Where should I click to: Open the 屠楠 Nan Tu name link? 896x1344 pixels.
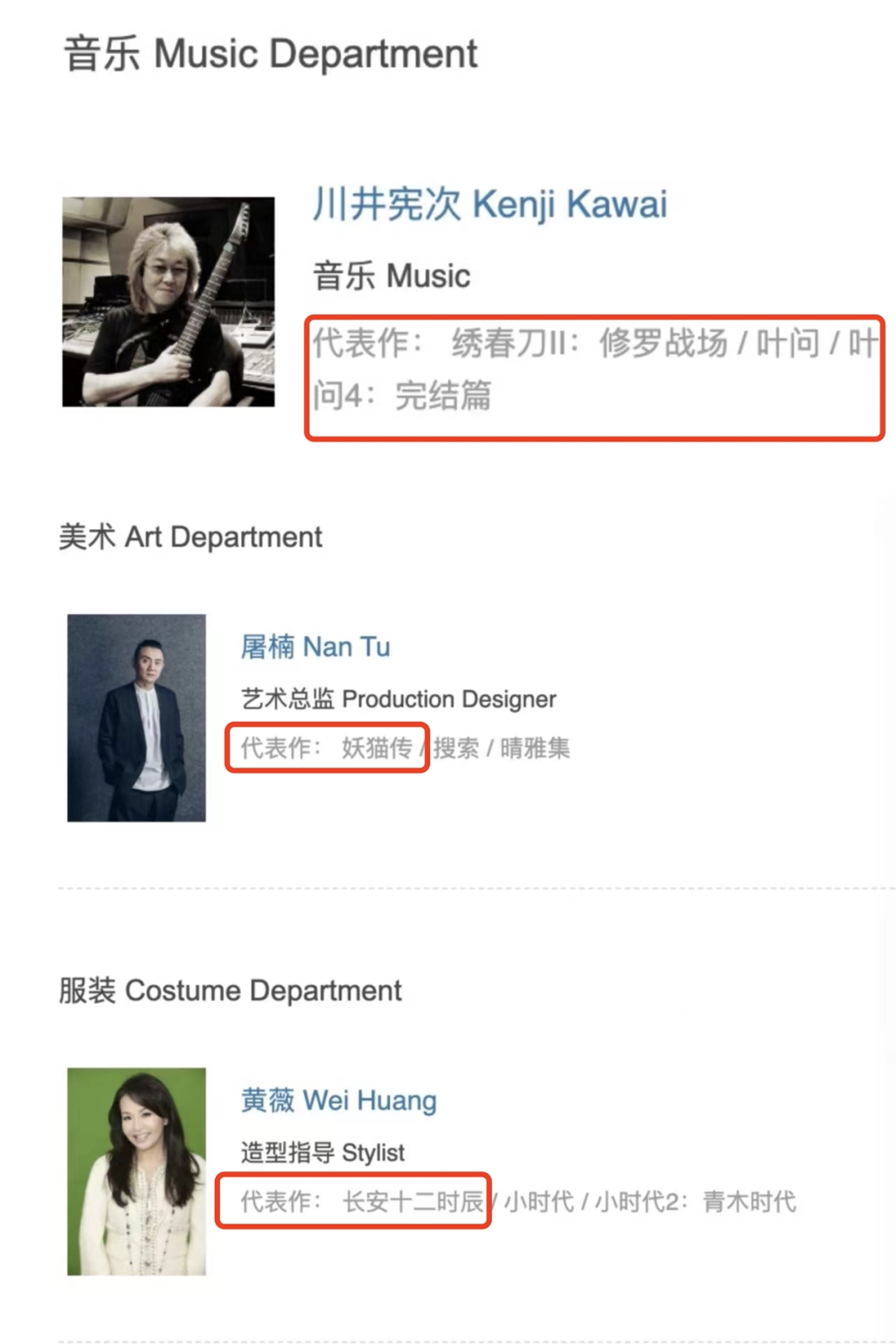(x=315, y=646)
